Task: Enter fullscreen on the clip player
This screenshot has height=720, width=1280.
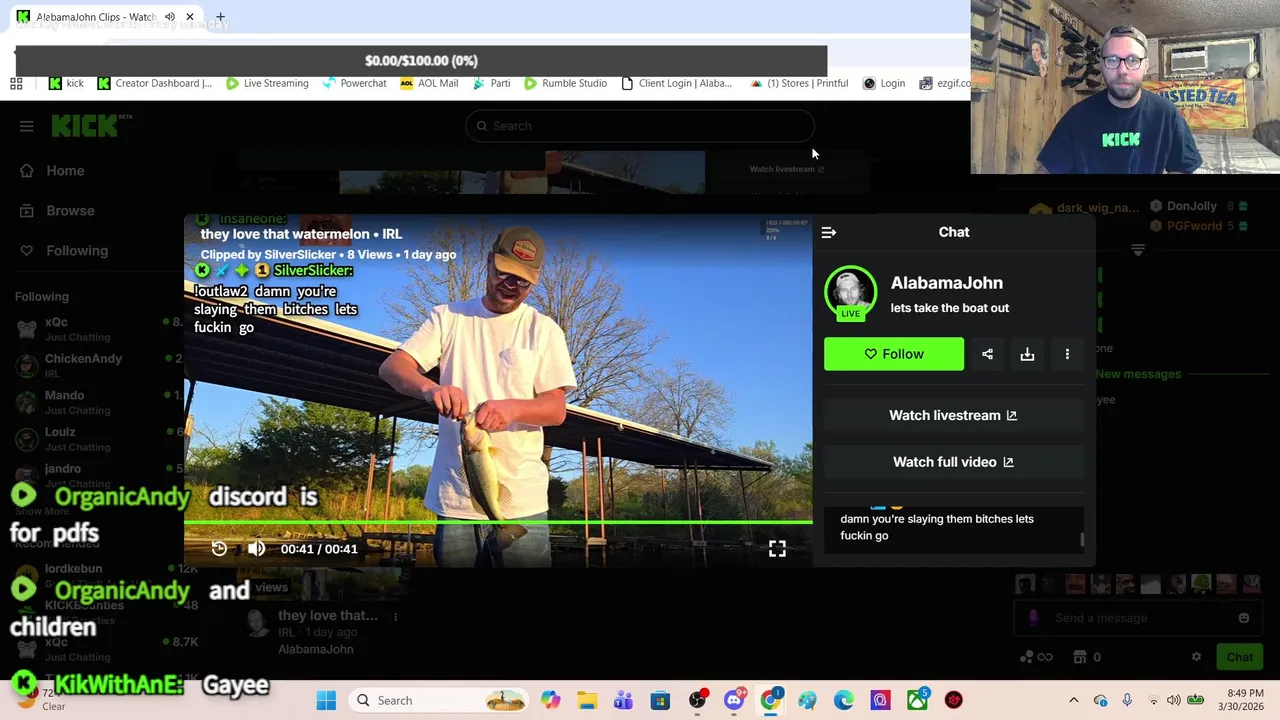Action: [x=777, y=548]
